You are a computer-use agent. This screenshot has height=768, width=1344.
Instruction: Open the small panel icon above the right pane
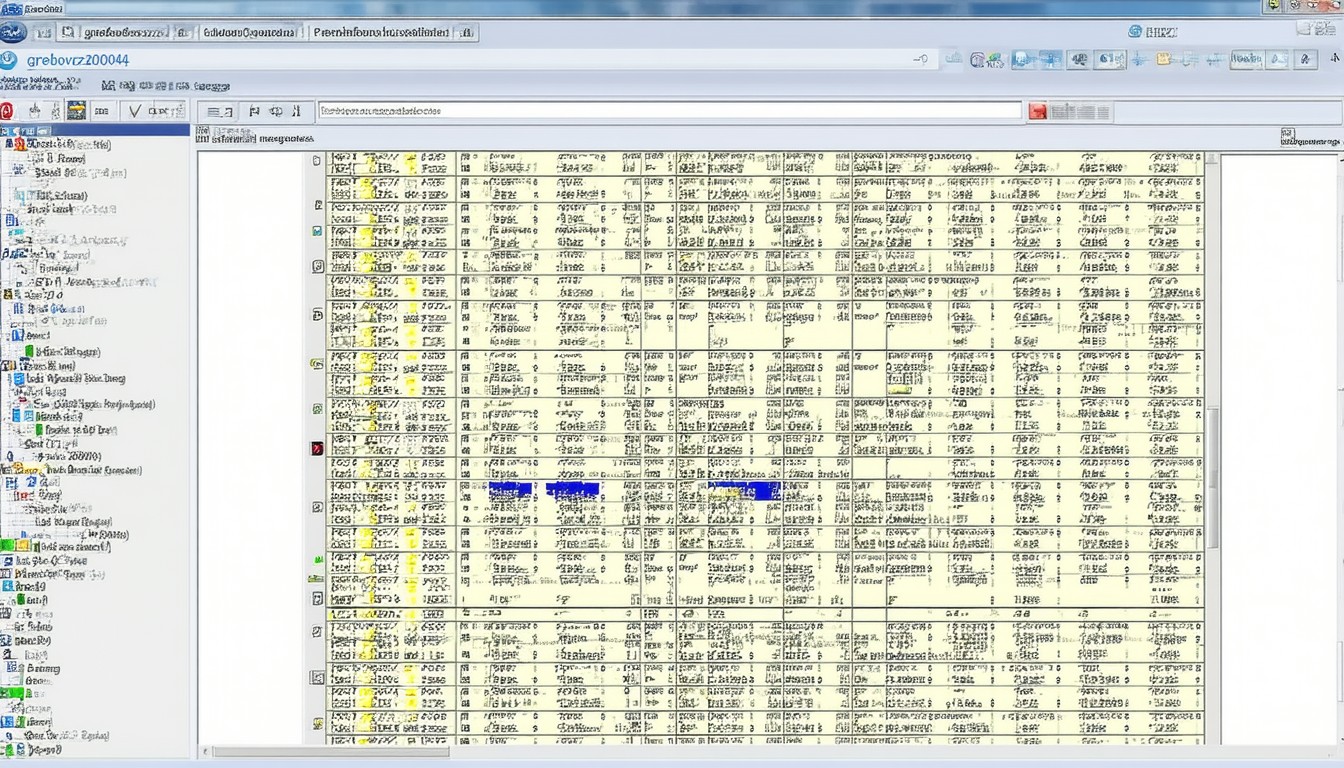[1287, 135]
